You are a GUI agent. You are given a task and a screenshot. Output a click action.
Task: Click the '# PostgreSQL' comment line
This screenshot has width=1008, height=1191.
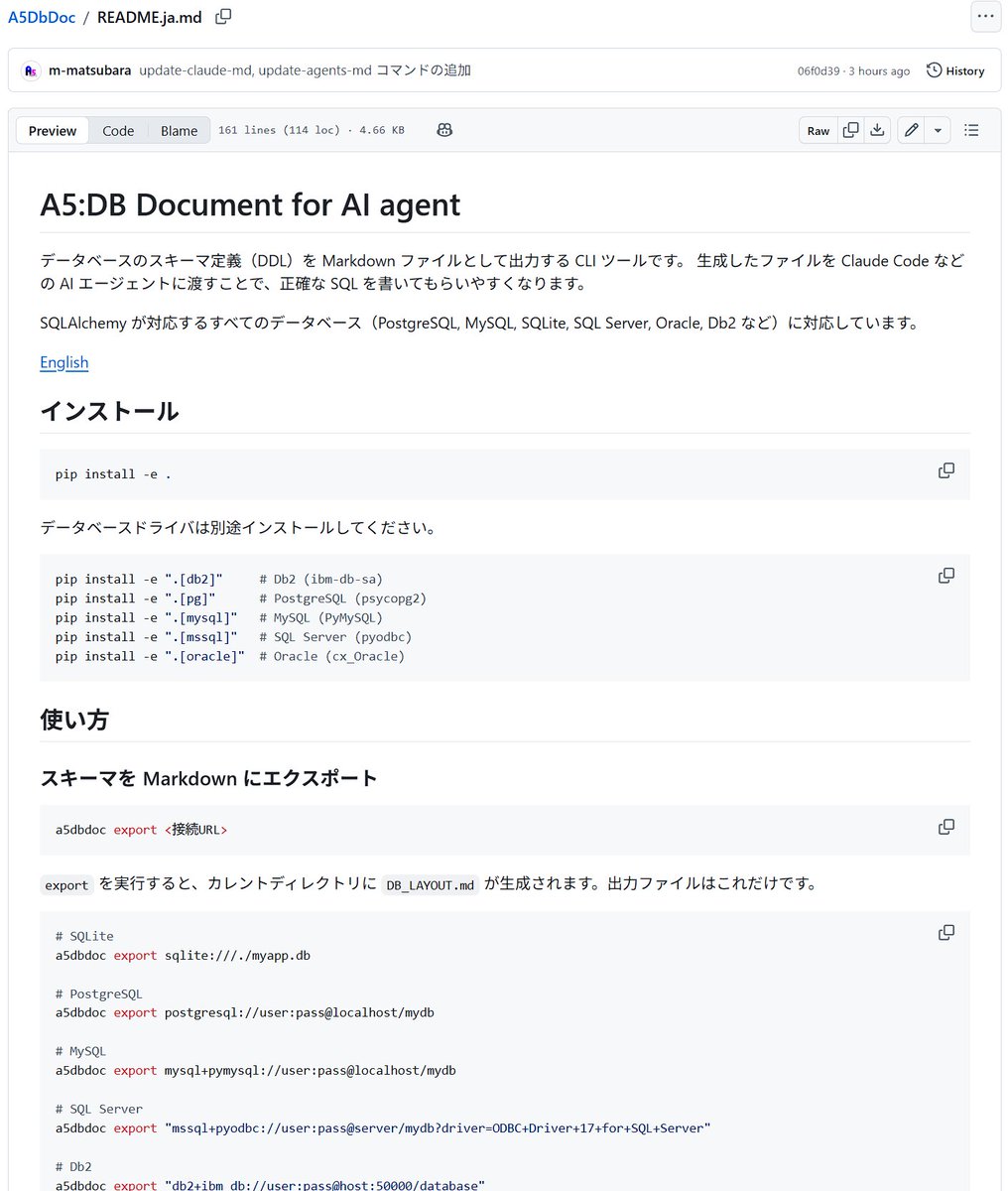click(x=99, y=993)
